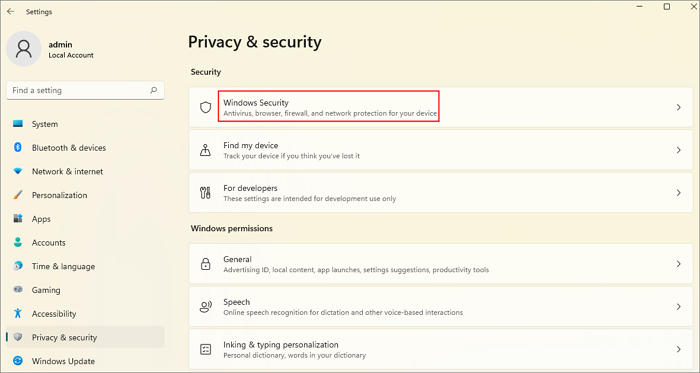Open System settings category
Image resolution: width=700 pixels, height=373 pixels.
click(85, 124)
